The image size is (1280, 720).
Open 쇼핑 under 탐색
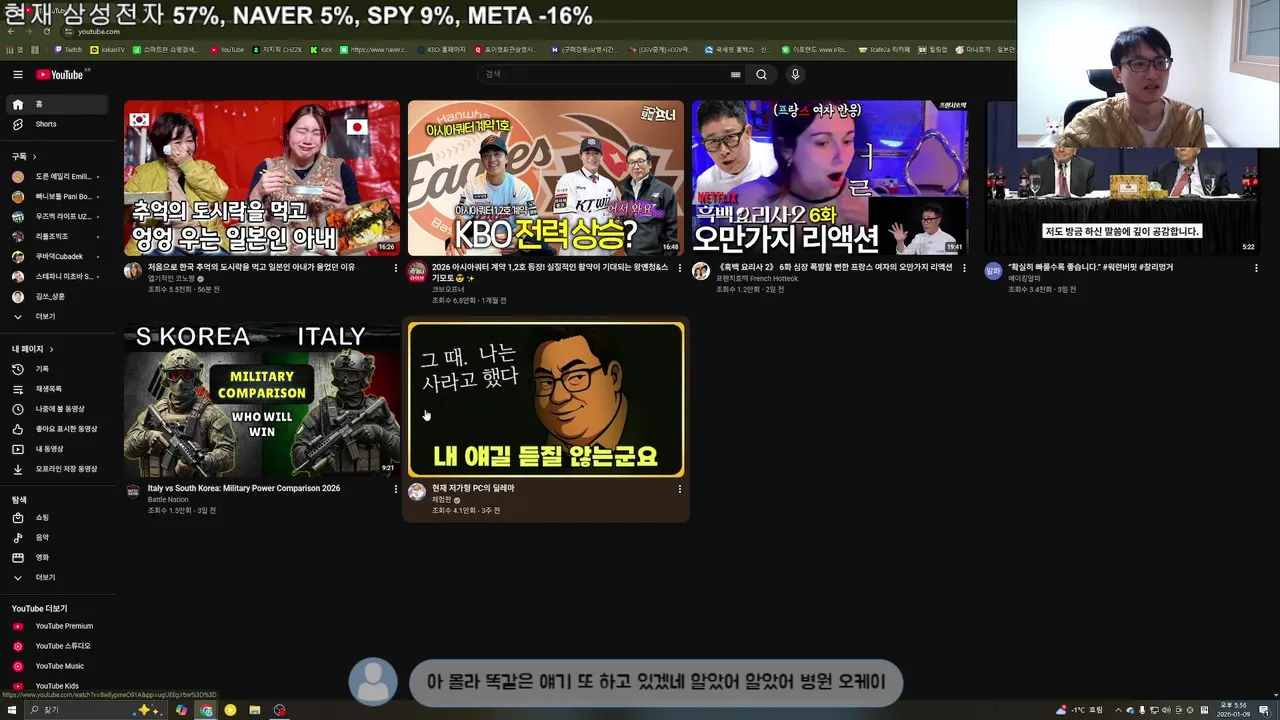58,518
